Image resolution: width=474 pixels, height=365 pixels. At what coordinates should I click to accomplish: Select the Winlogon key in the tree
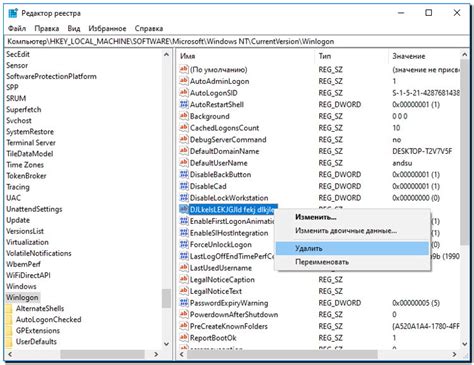point(22,297)
